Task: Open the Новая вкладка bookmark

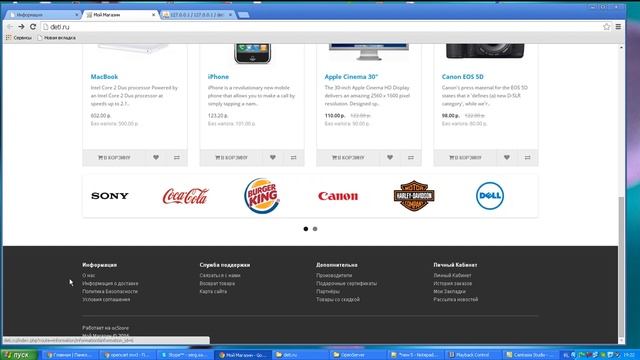Action: [x=56, y=38]
